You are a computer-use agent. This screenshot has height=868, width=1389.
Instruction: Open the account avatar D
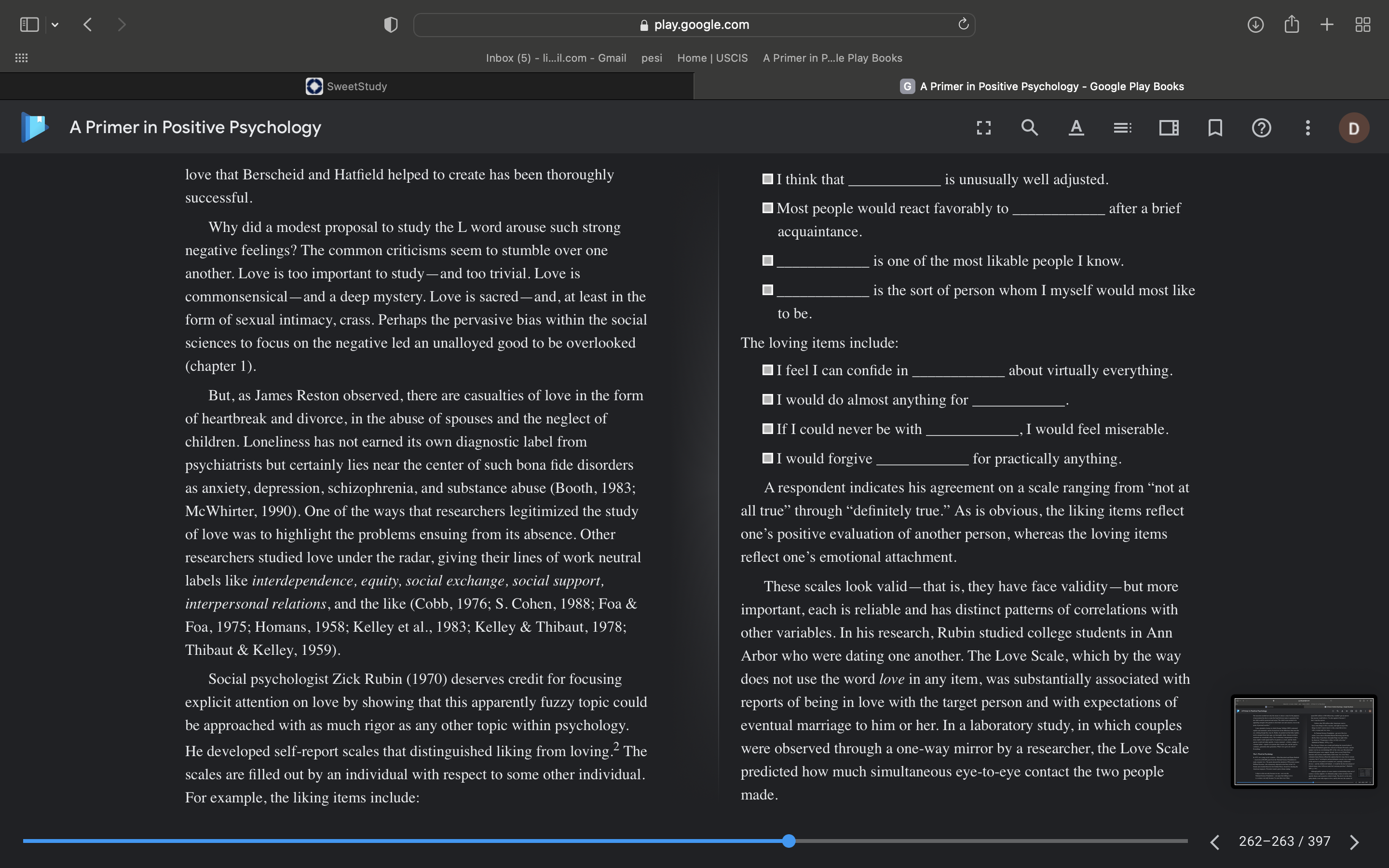pyautogui.click(x=1353, y=127)
